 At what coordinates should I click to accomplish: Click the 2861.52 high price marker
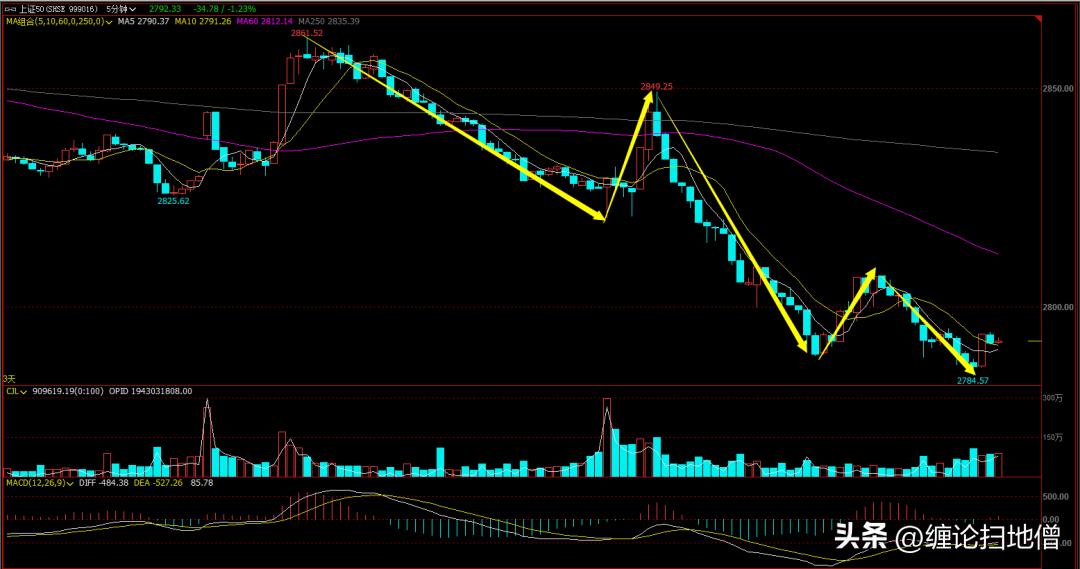[306, 33]
